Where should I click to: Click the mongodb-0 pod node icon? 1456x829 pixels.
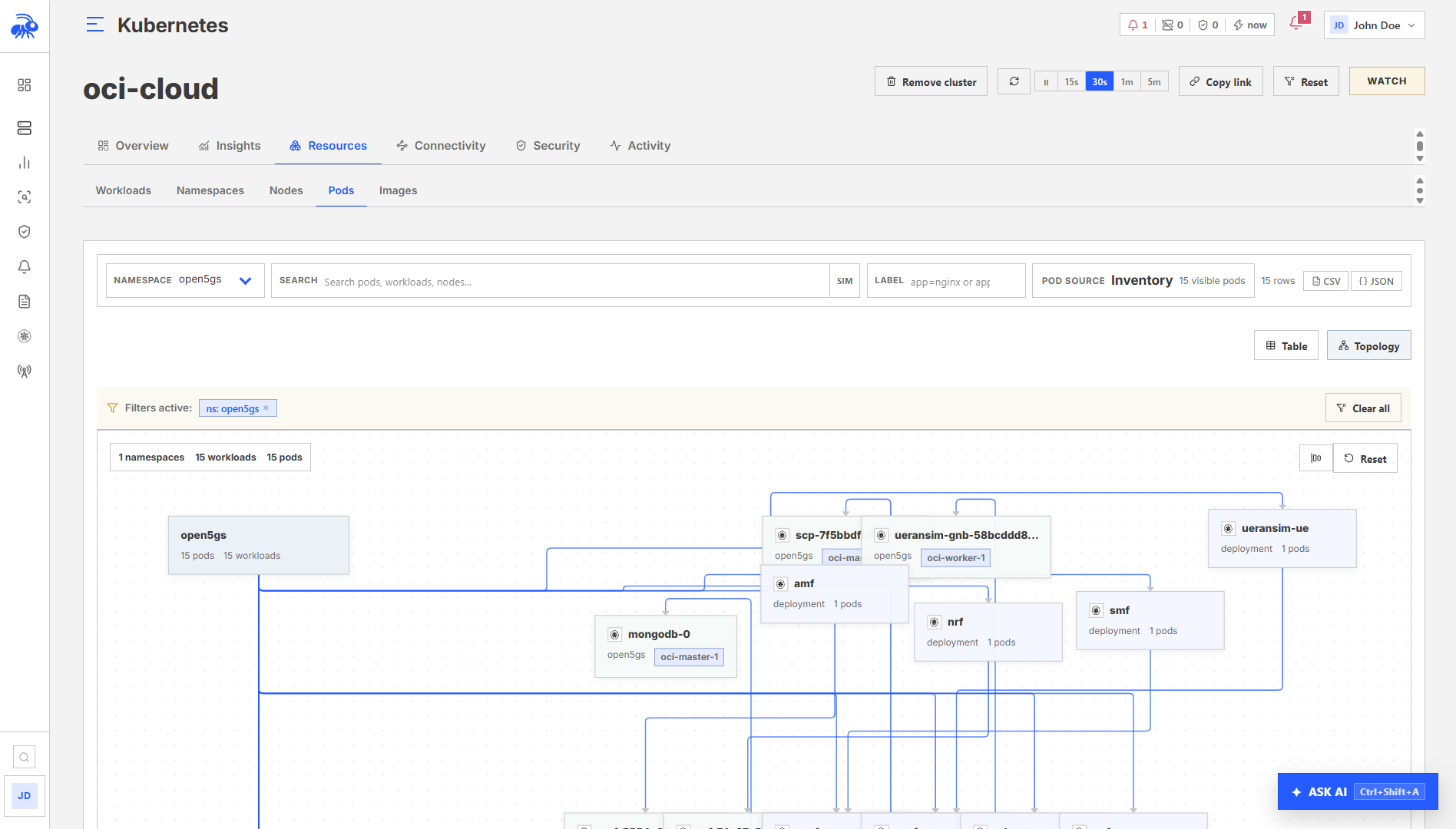(614, 634)
